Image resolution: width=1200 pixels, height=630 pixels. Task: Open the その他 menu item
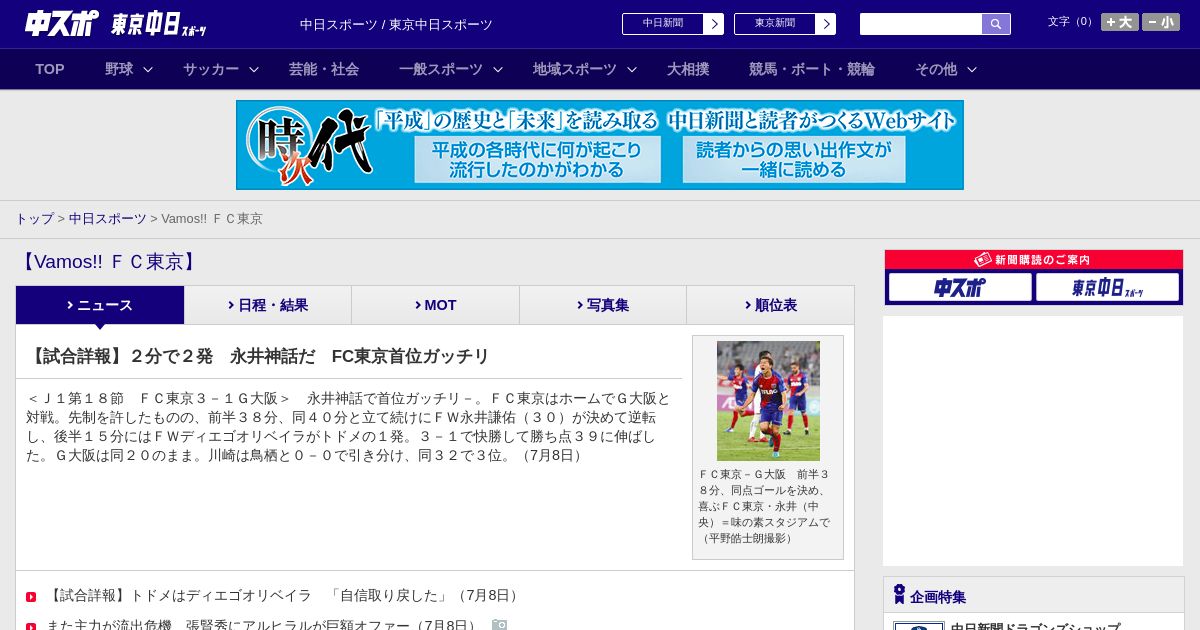(936, 69)
